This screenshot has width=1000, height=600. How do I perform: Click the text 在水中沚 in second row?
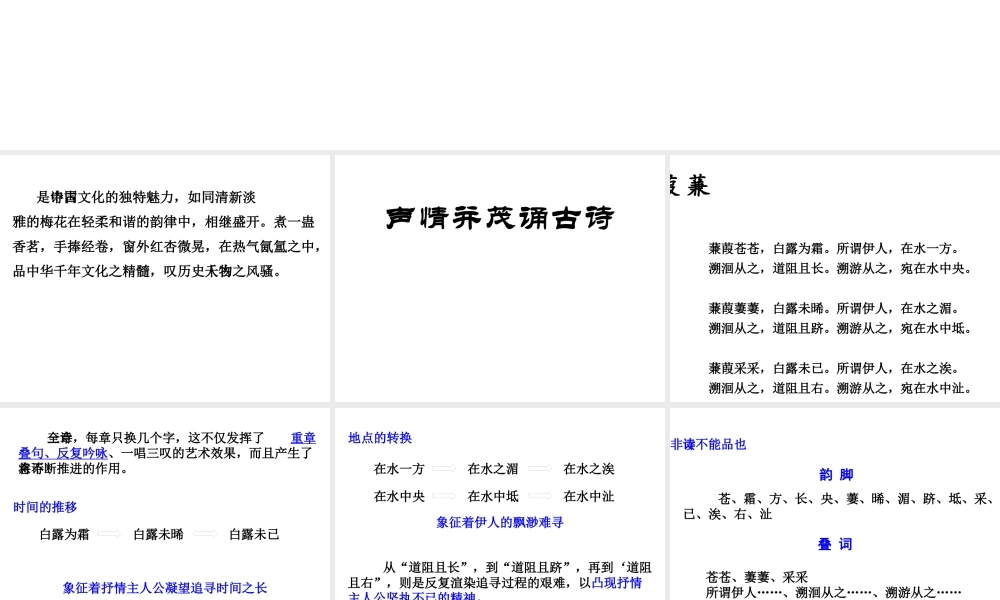pos(589,496)
